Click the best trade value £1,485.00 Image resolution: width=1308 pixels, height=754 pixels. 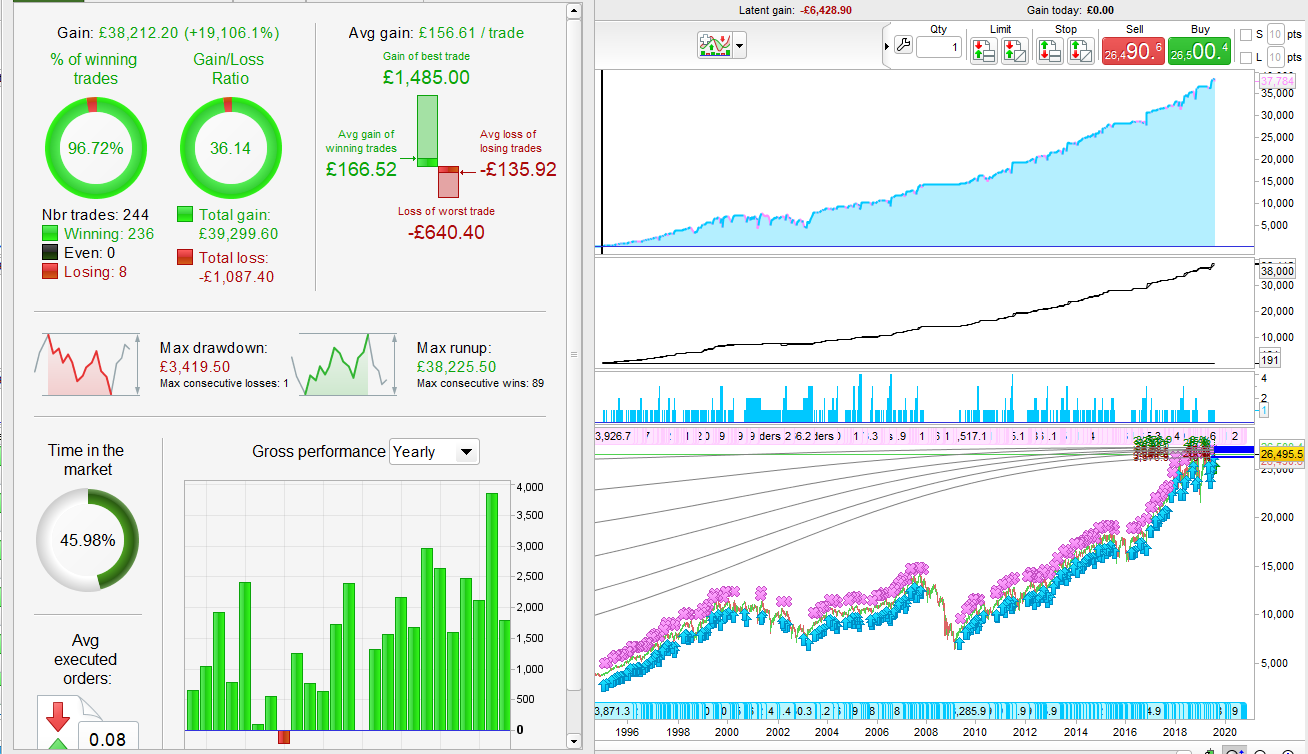(426, 78)
